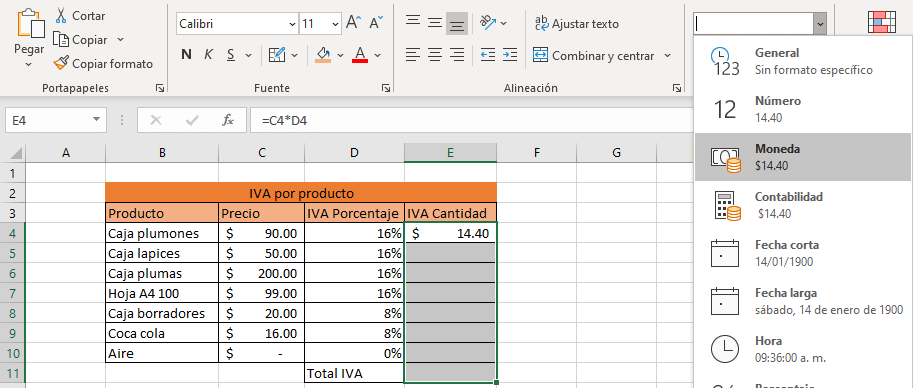Open the font size 11 dropdown
The height and width of the screenshot is (388, 913).
[x=335, y=24]
